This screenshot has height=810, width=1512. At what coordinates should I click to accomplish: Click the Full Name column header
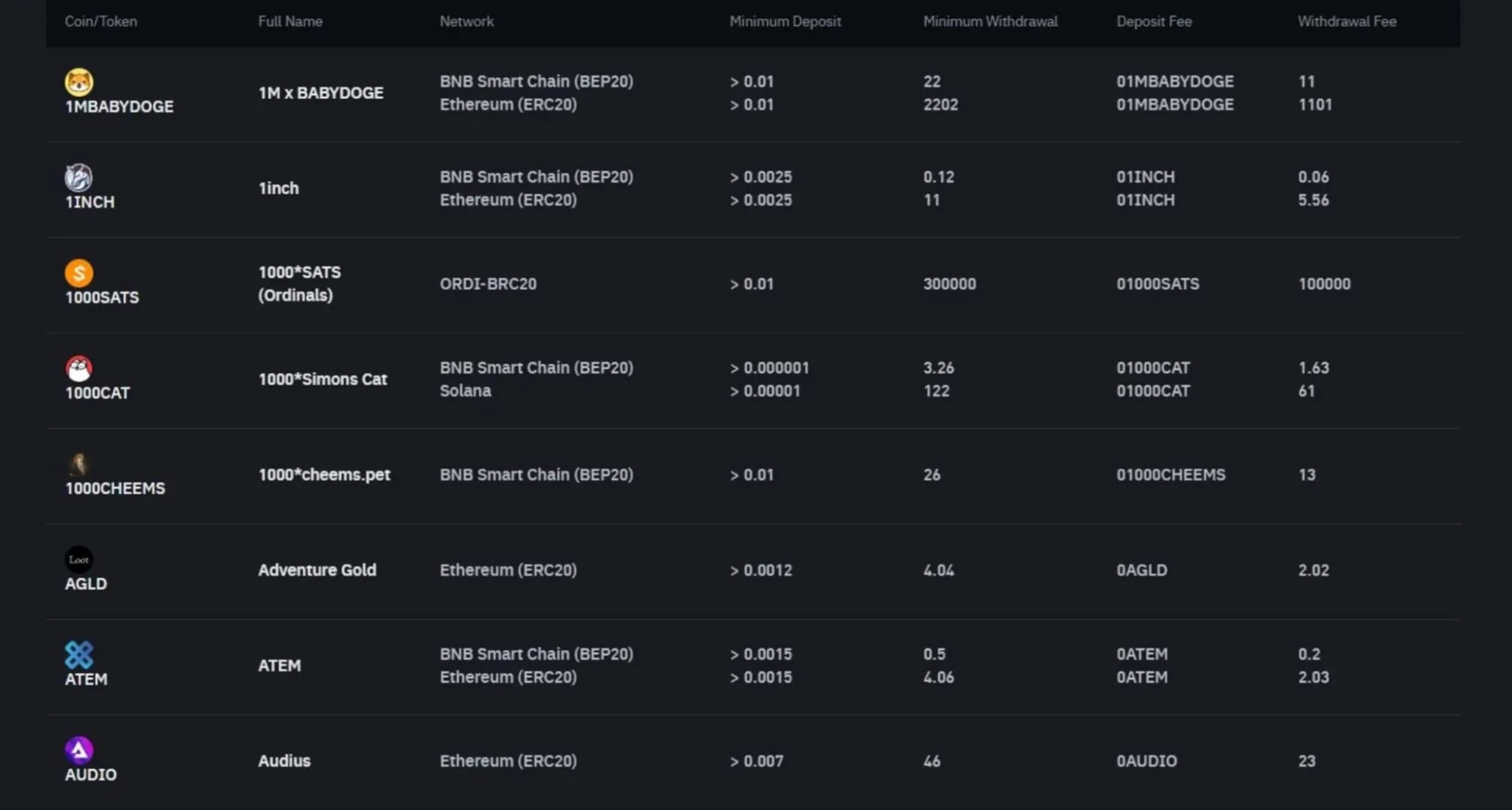290,21
